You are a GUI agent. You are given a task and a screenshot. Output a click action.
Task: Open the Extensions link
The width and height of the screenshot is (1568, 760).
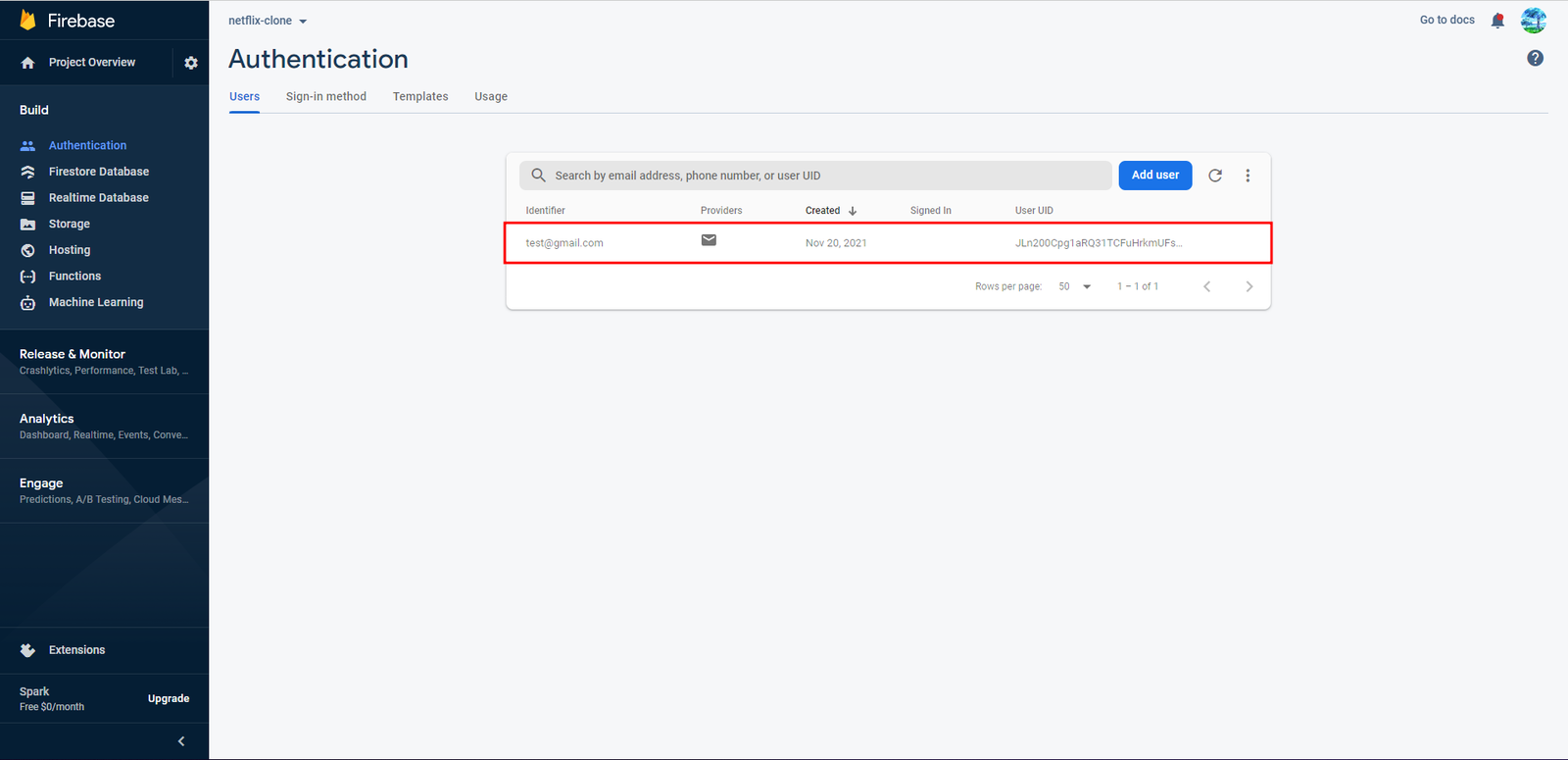coord(77,650)
